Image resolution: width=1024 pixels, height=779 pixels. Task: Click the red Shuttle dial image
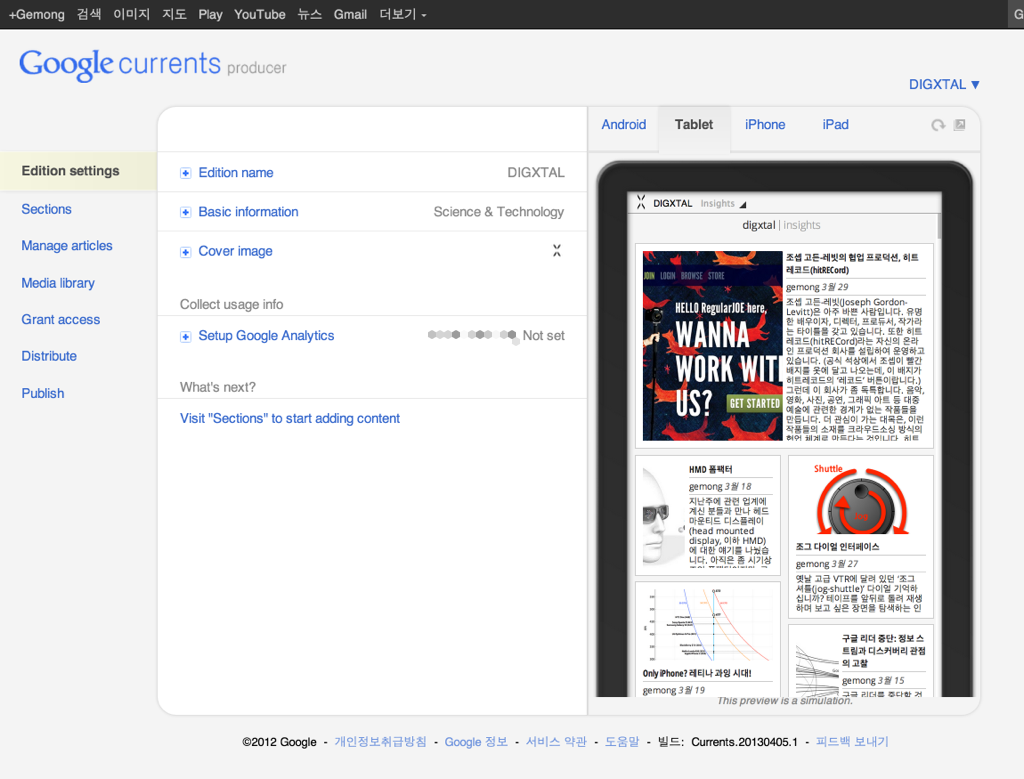pos(860,506)
